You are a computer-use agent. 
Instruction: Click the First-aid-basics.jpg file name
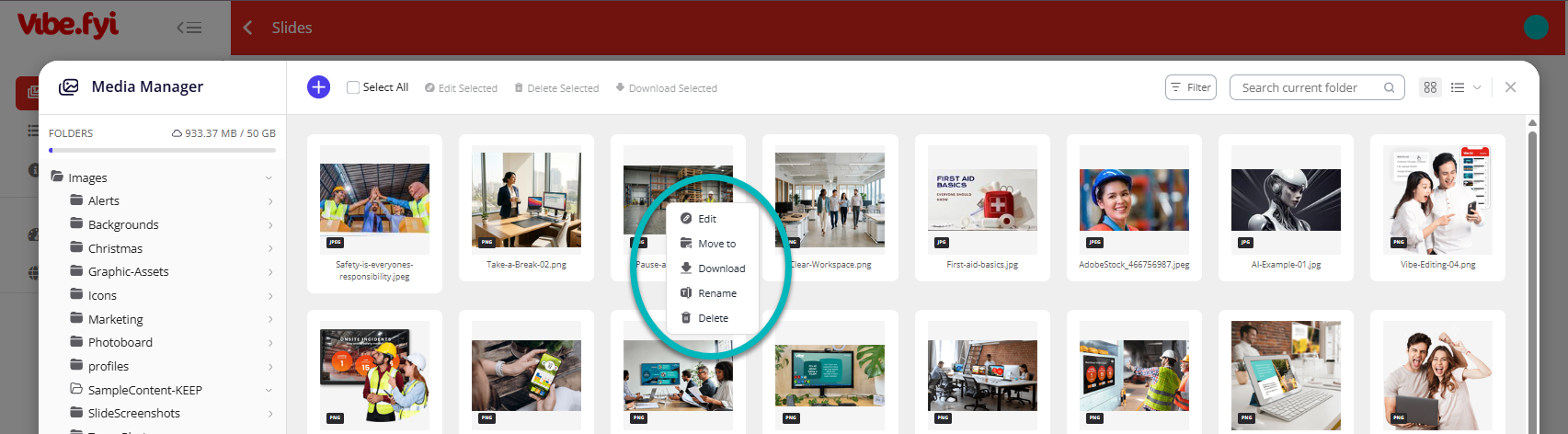(982, 265)
